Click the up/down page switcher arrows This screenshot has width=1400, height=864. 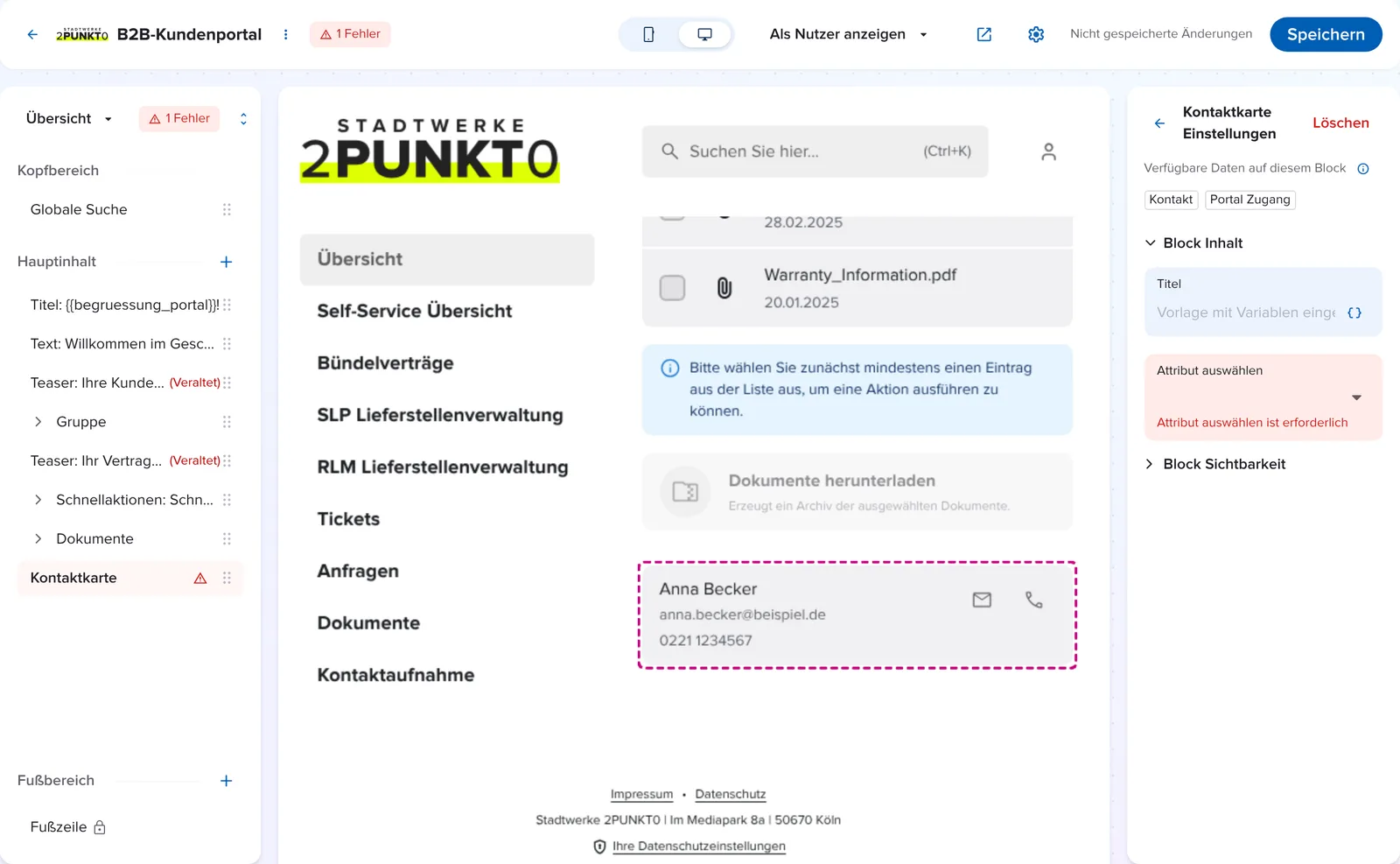(x=243, y=118)
